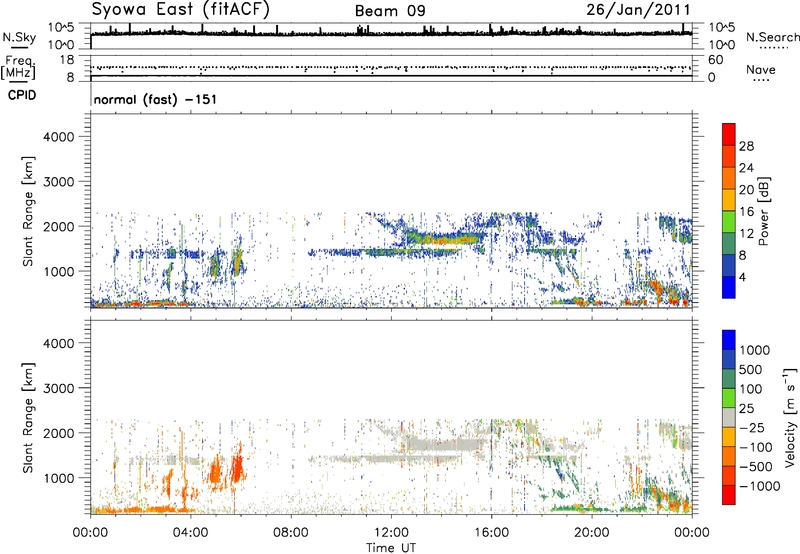Click the 'CPID' label

point(22,95)
